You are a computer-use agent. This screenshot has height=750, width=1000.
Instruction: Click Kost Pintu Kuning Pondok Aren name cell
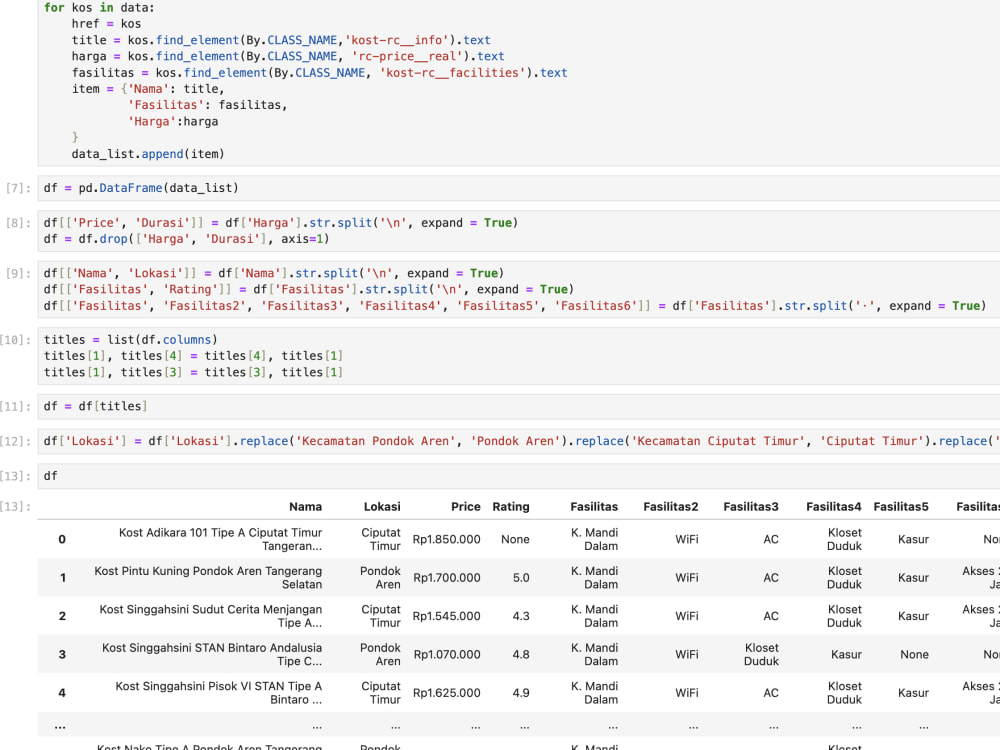click(208, 578)
